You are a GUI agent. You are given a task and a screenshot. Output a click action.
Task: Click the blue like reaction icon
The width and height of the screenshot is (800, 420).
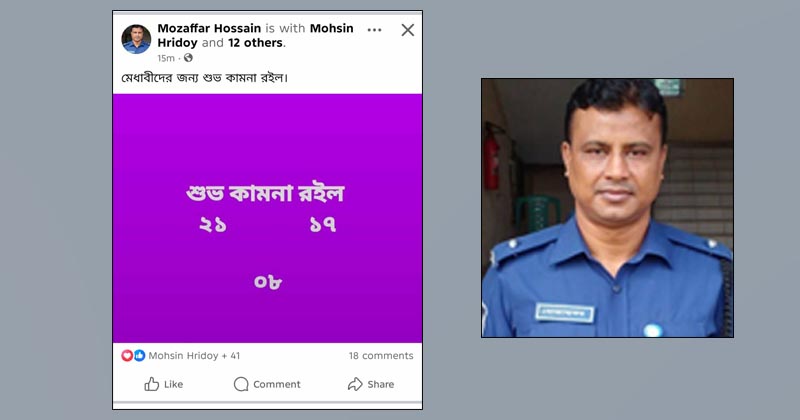click(x=139, y=355)
